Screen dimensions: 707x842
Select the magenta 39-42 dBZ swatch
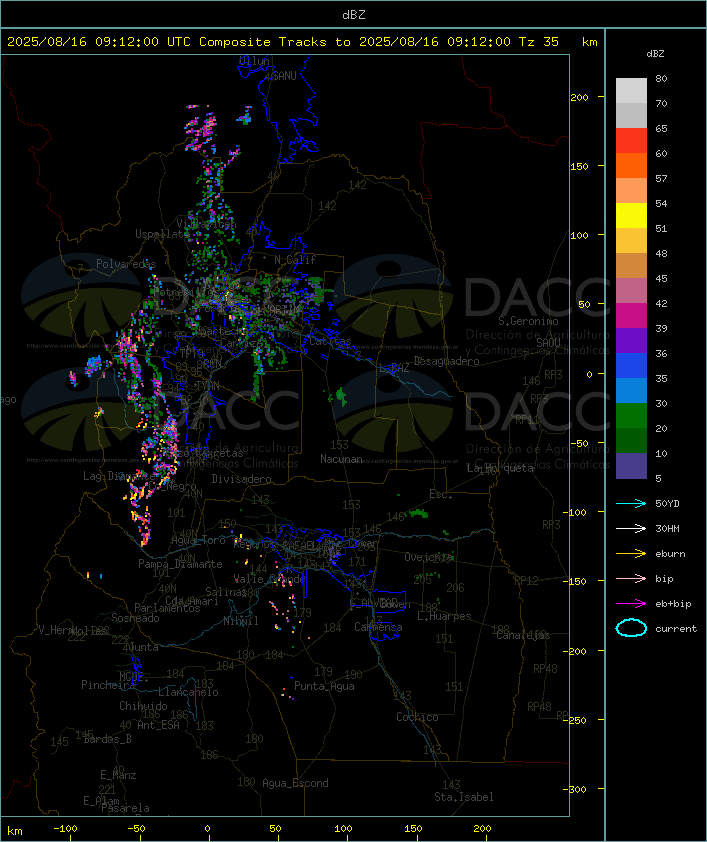tap(631, 315)
